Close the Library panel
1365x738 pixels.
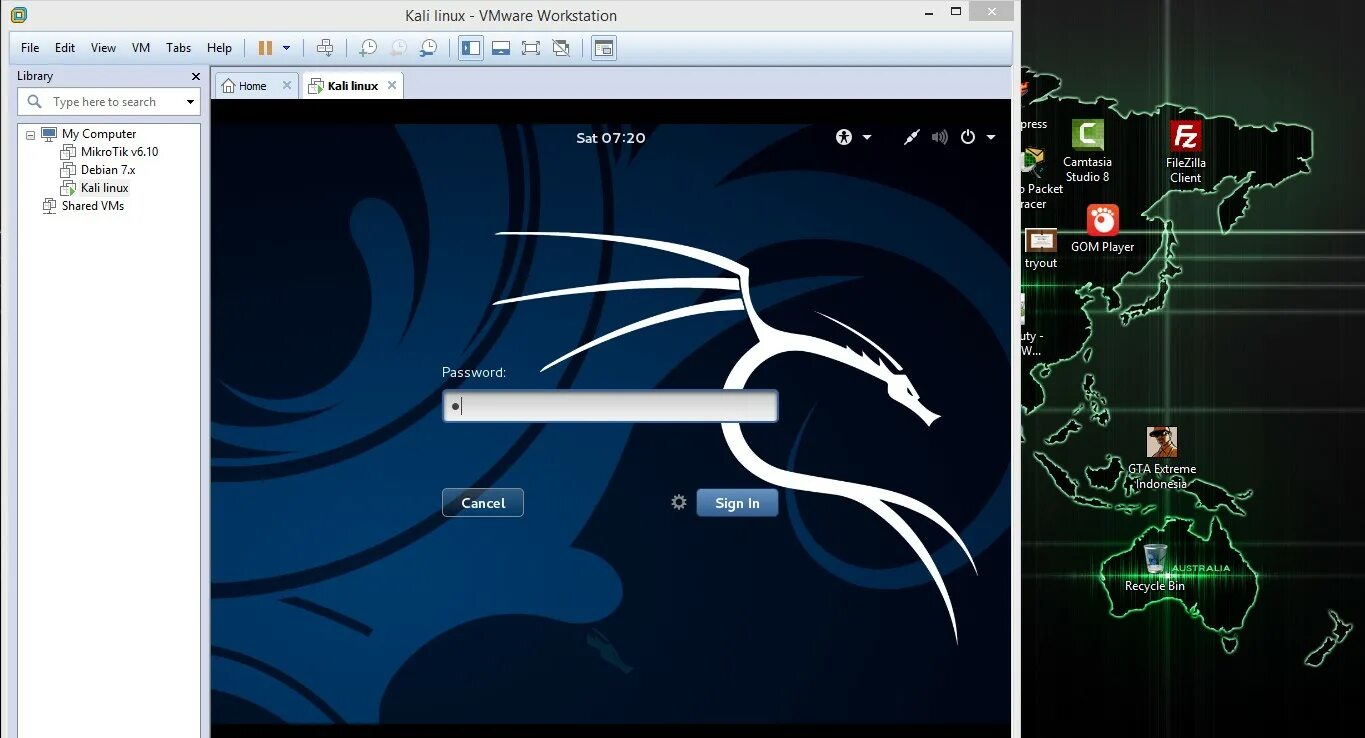point(196,76)
